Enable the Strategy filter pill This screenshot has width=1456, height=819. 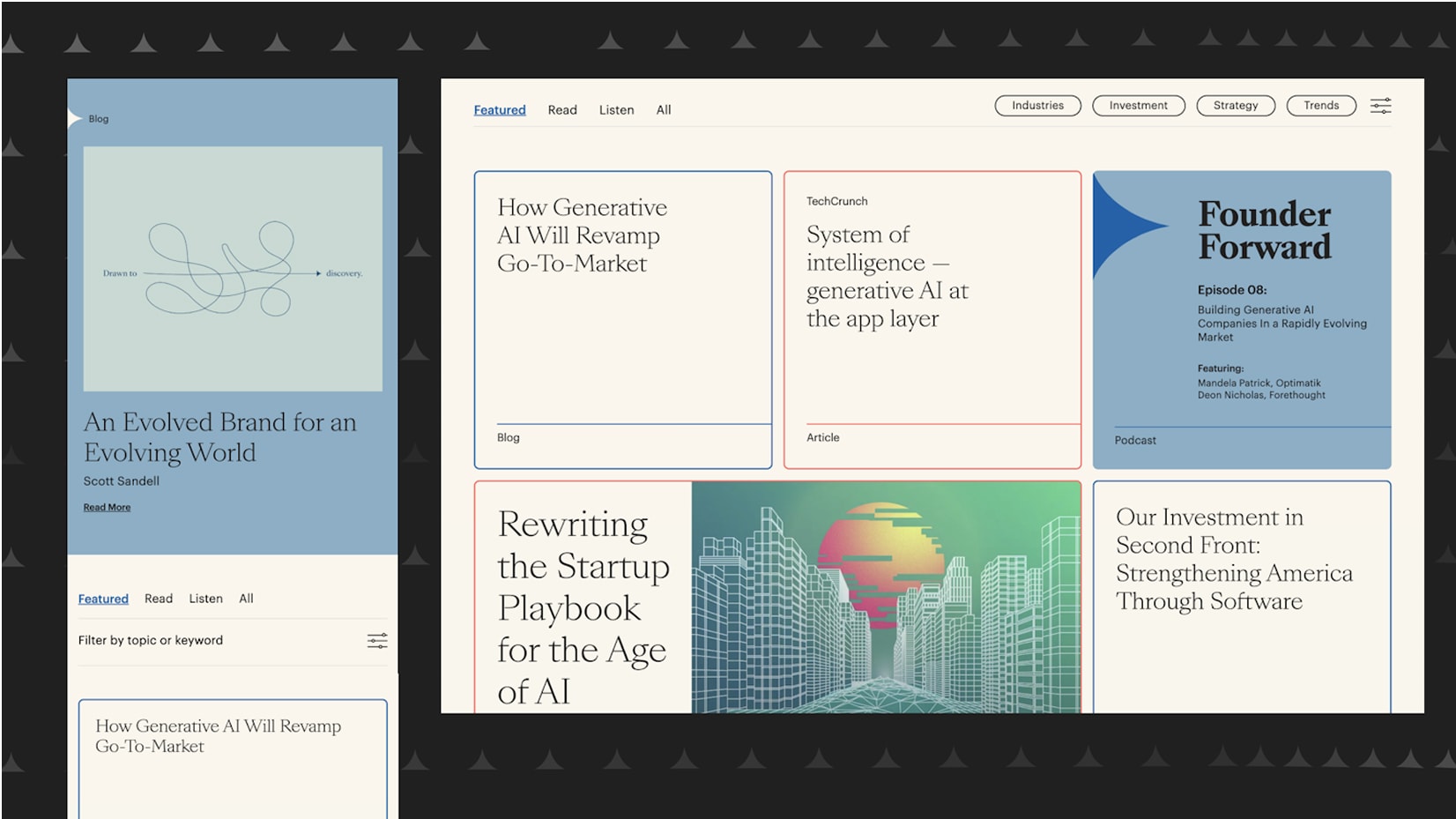click(1235, 106)
